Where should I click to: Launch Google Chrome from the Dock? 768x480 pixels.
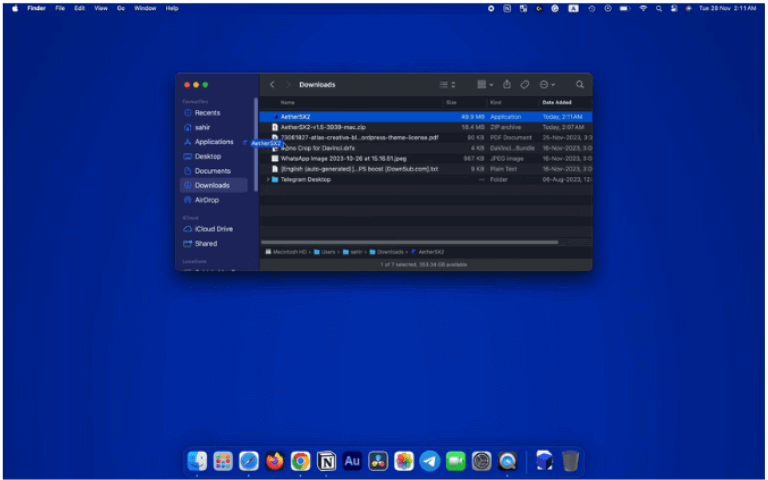point(301,461)
